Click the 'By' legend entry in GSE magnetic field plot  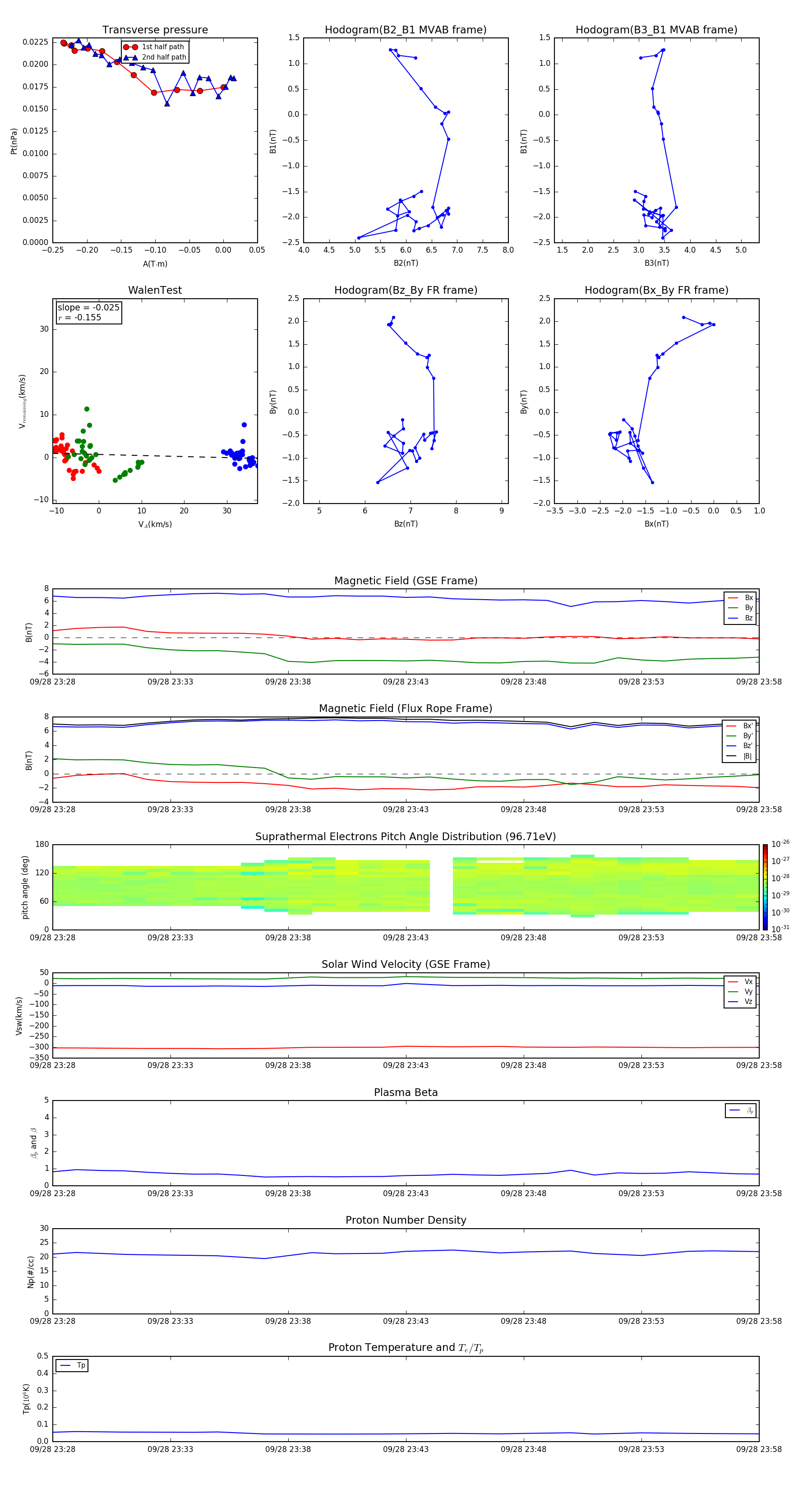pos(740,608)
